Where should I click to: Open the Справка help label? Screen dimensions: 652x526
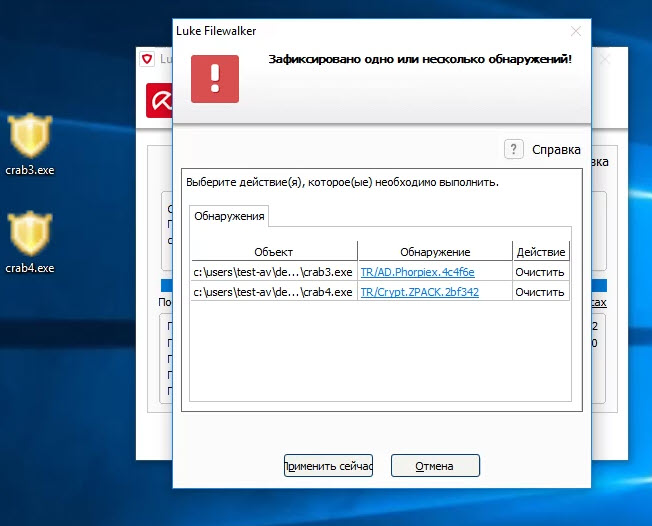tap(556, 149)
